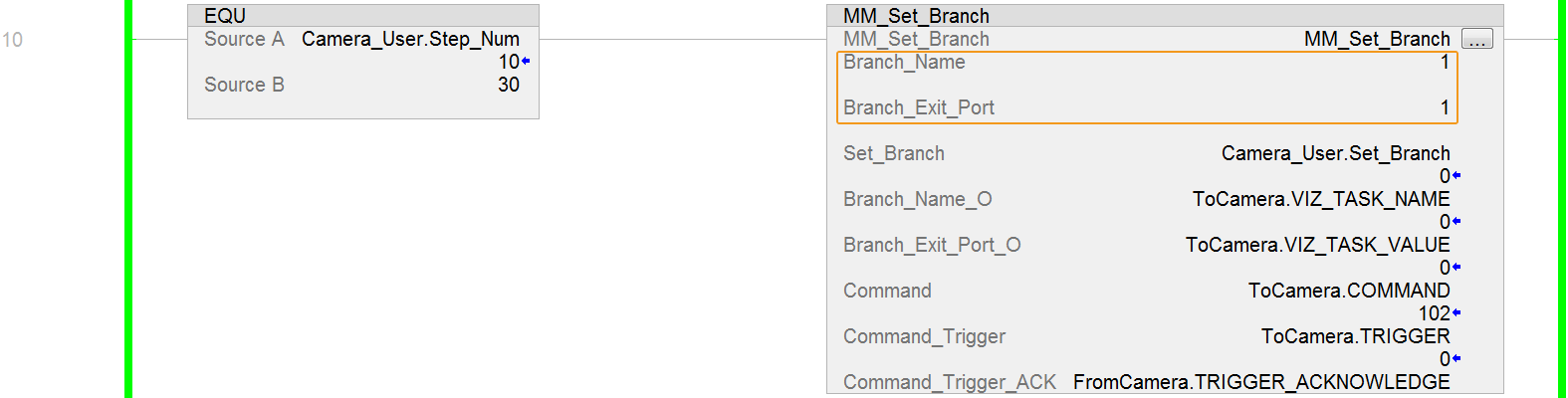1568x398 pixels.
Task: Click the ToCamera.TRIGGER tag
Action: point(1355,336)
